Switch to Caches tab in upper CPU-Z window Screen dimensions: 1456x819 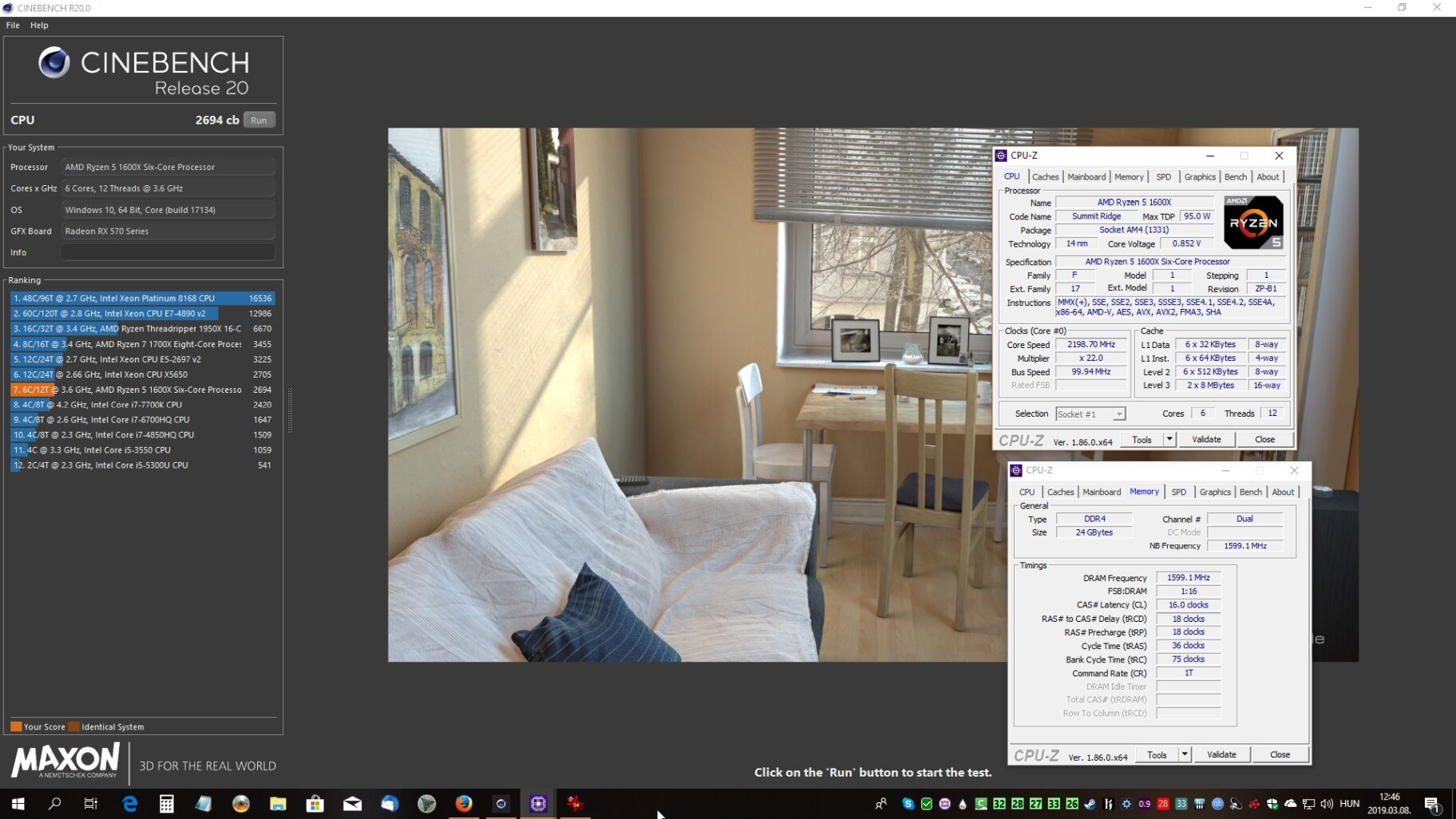(1045, 176)
